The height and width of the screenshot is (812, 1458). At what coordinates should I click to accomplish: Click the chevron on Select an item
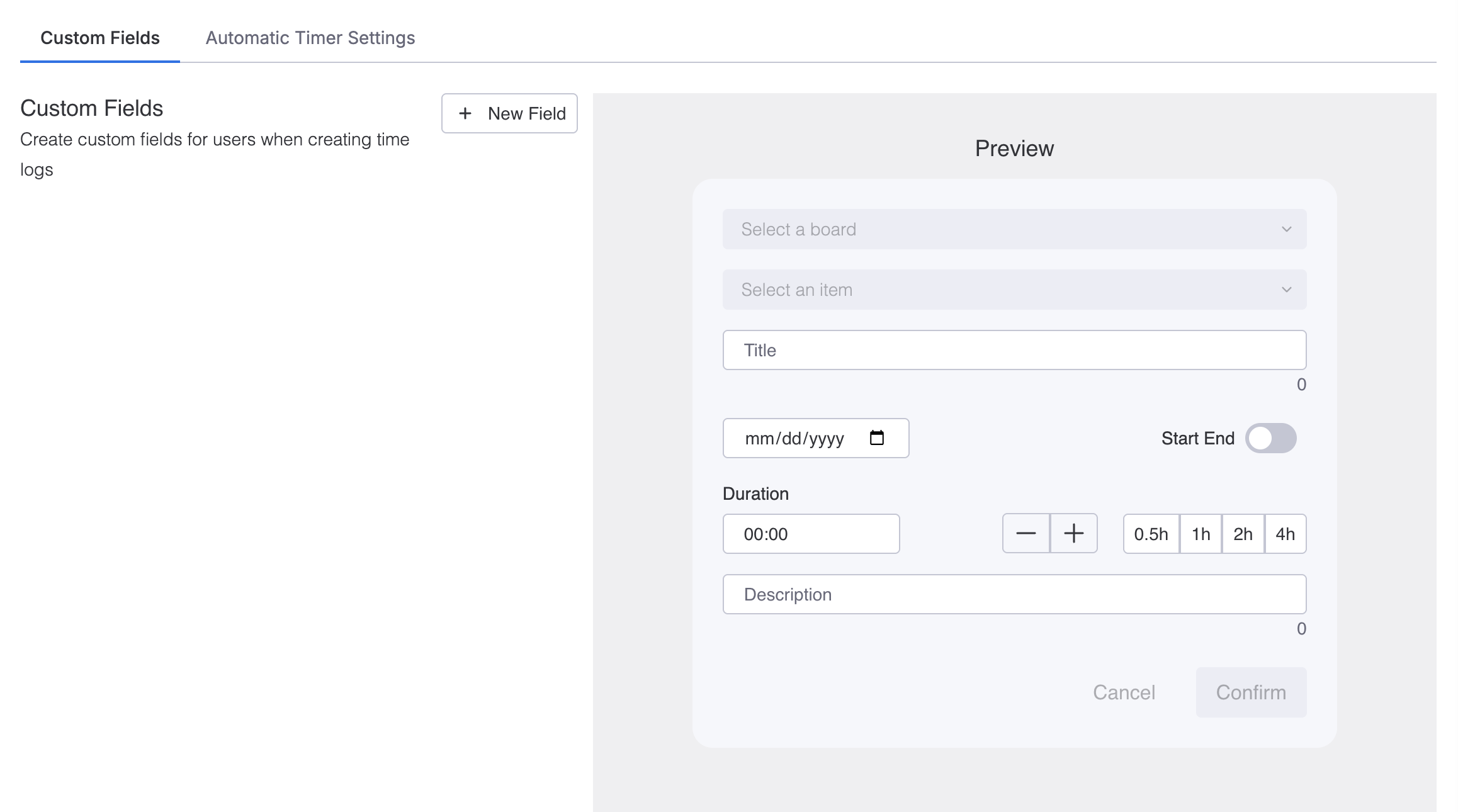click(x=1287, y=290)
